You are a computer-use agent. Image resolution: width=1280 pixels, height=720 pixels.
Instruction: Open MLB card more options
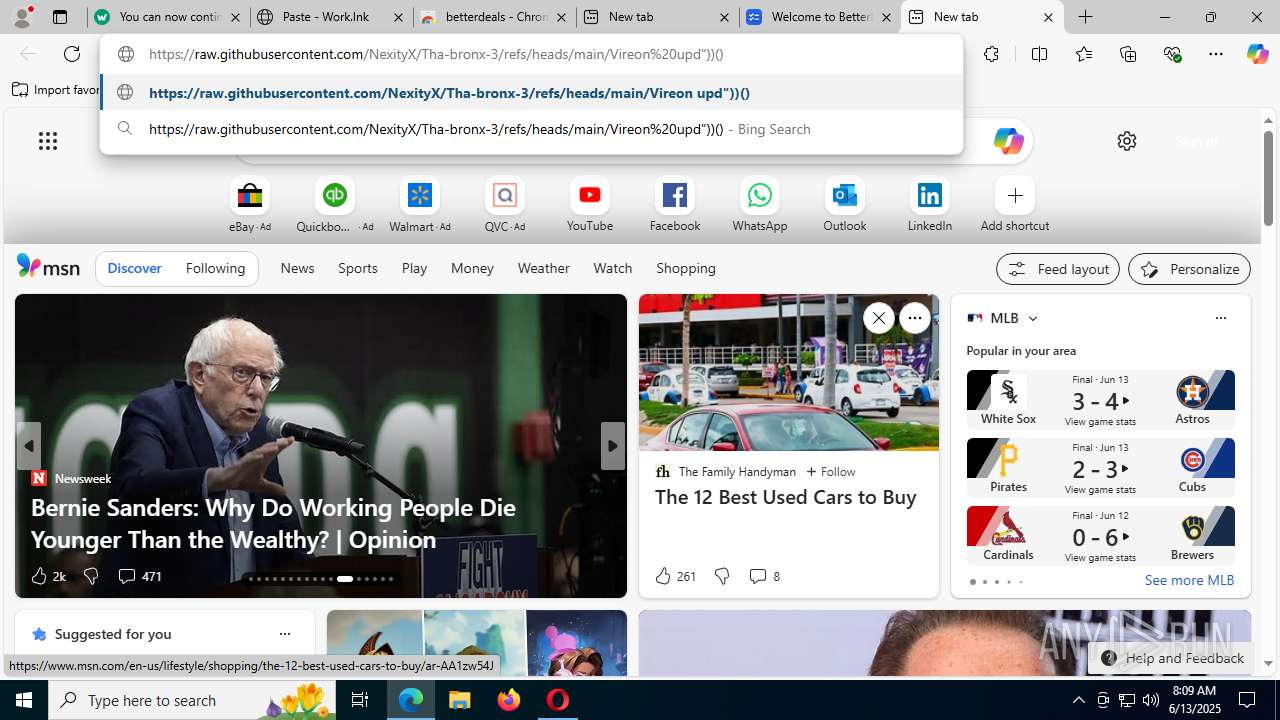point(1220,318)
